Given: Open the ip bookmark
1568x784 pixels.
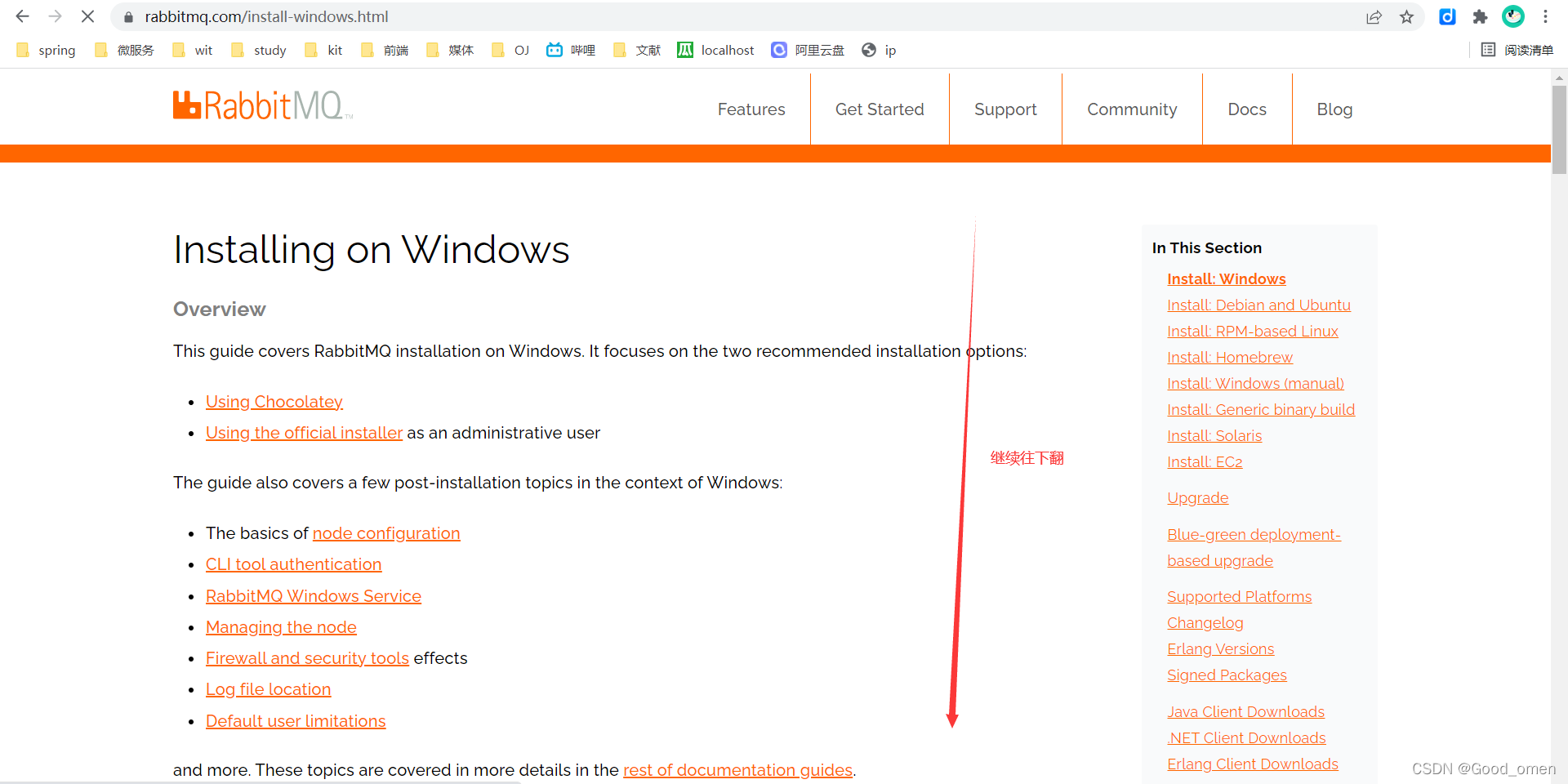Looking at the screenshot, I should (x=879, y=50).
